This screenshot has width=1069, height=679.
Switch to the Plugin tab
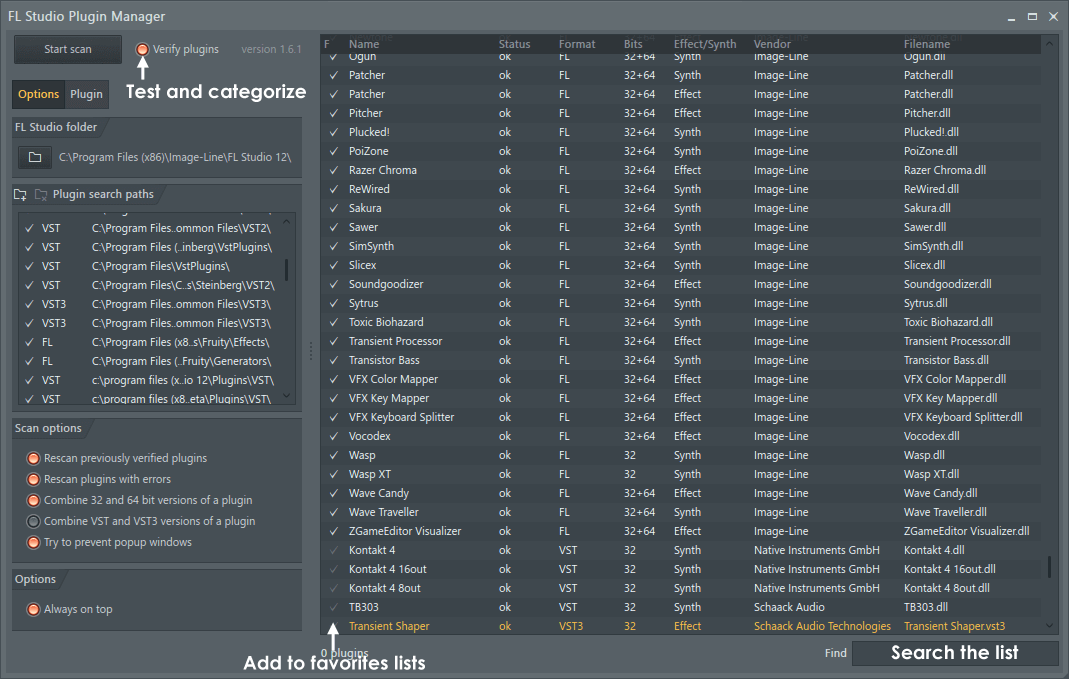87,94
